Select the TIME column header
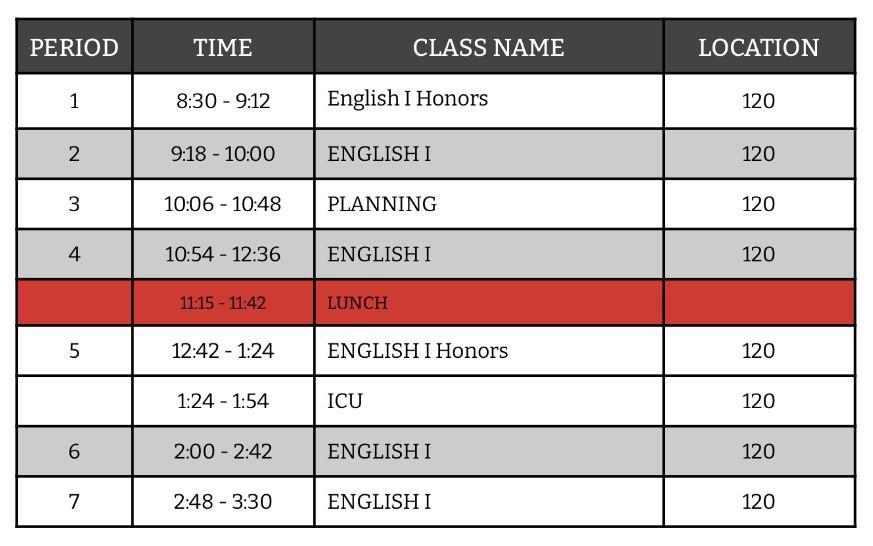873x546 pixels. point(223,47)
